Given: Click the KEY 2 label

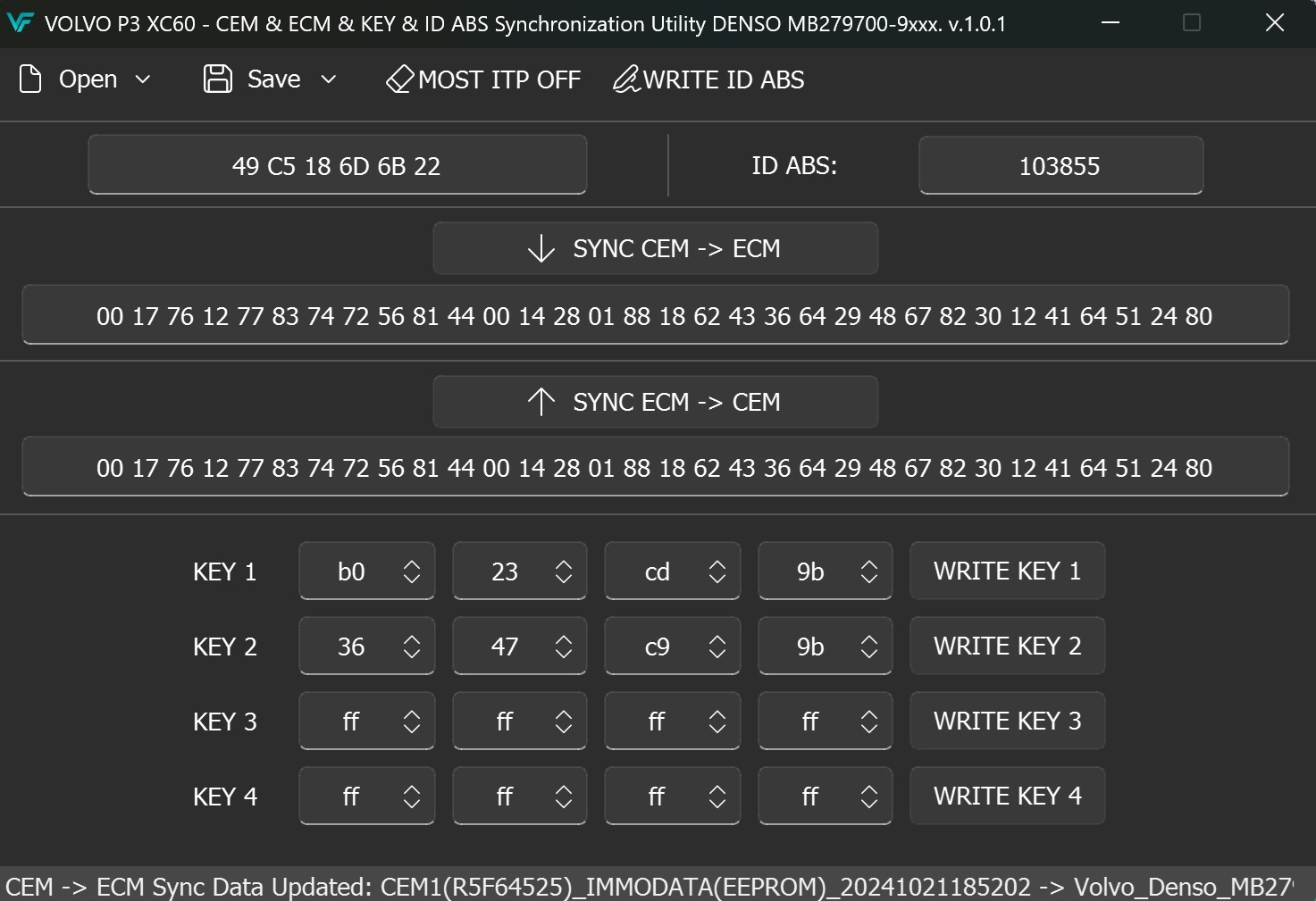Looking at the screenshot, I should click(225, 647).
